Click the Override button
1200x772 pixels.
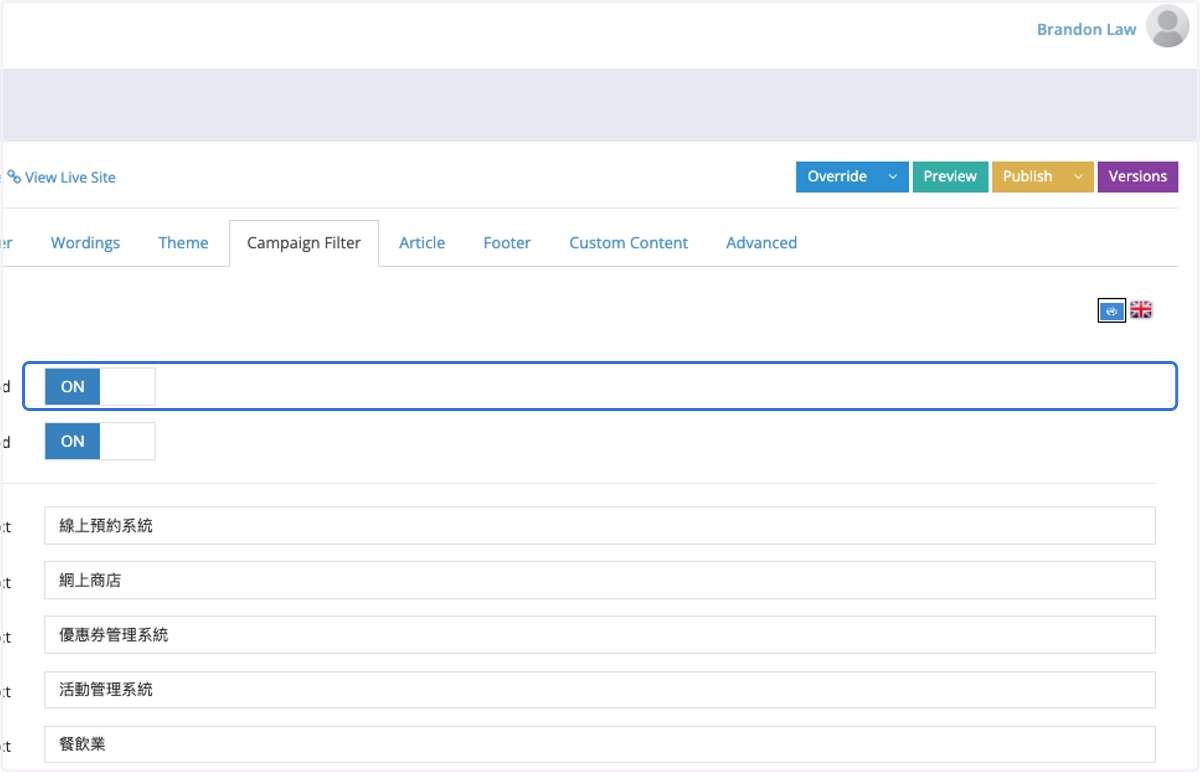click(x=837, y=177)
